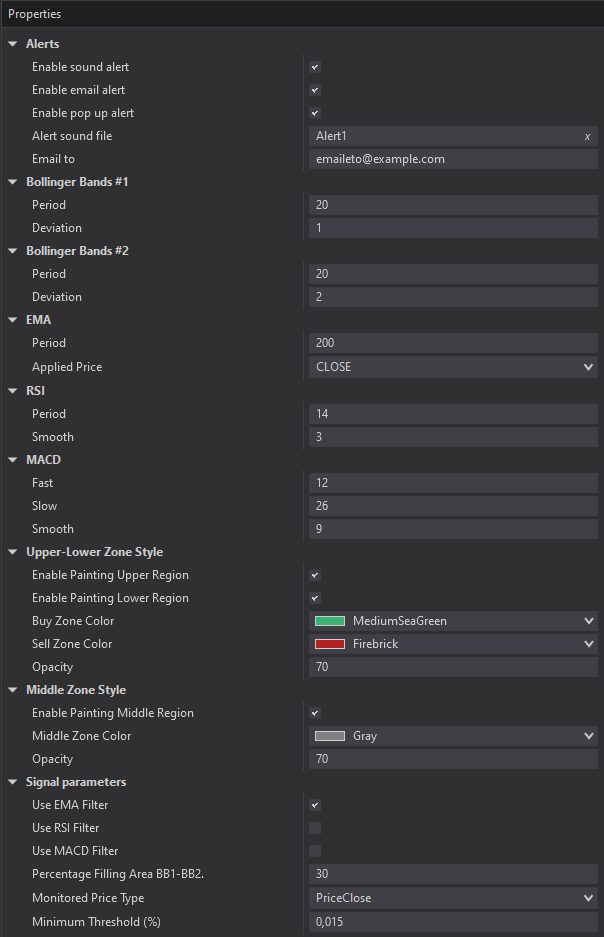Open the Monitored Price Type dropdown

click(x=453, y=898)
